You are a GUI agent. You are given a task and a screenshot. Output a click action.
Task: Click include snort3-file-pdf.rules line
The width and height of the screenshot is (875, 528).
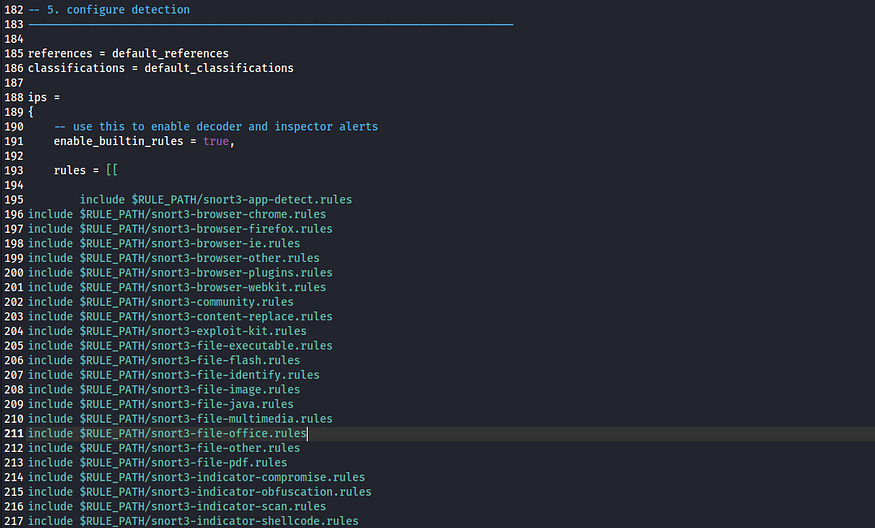[x=157, y=463]
